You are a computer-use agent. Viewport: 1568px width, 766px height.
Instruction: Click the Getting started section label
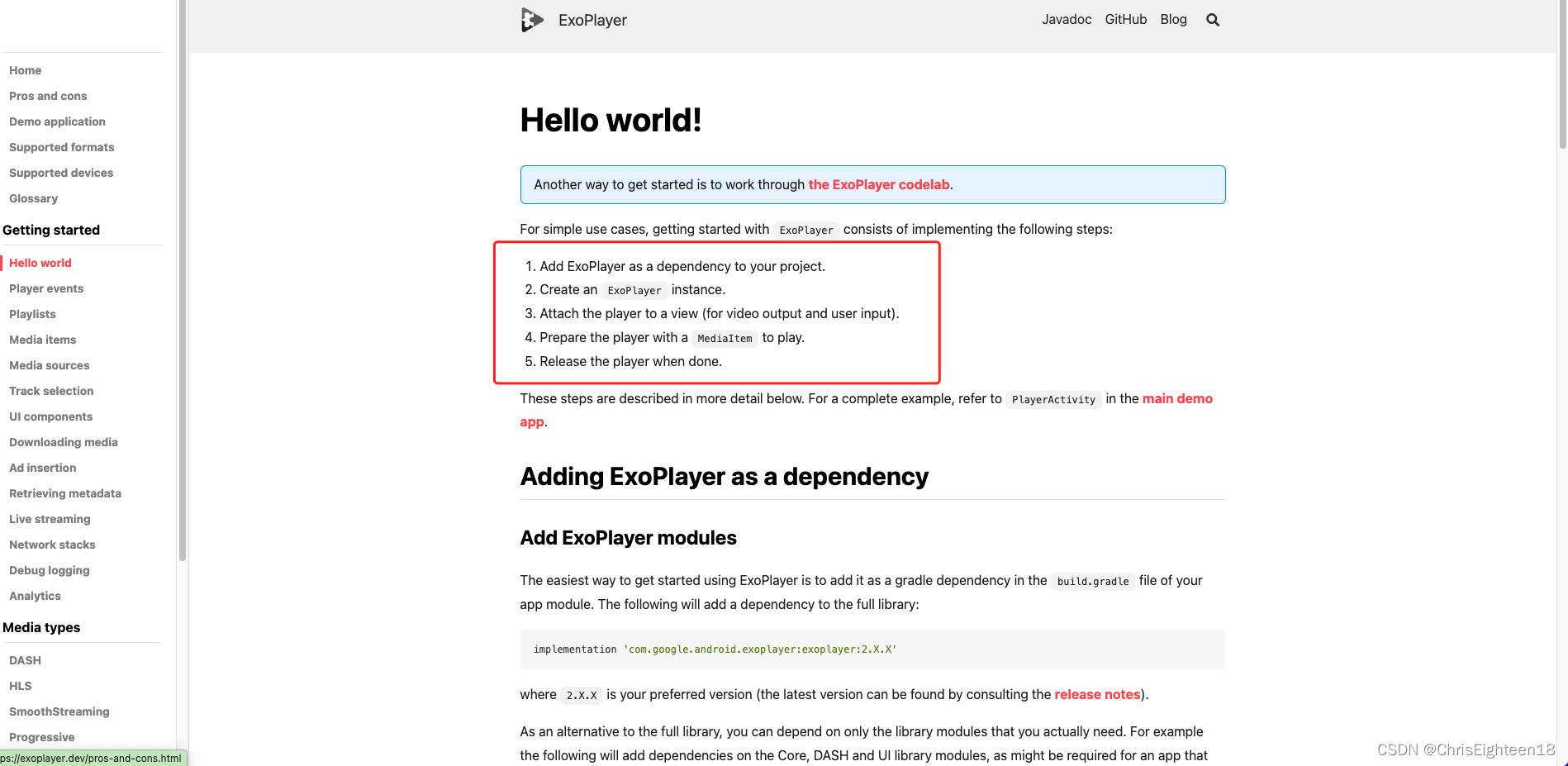tap(51, 230)
